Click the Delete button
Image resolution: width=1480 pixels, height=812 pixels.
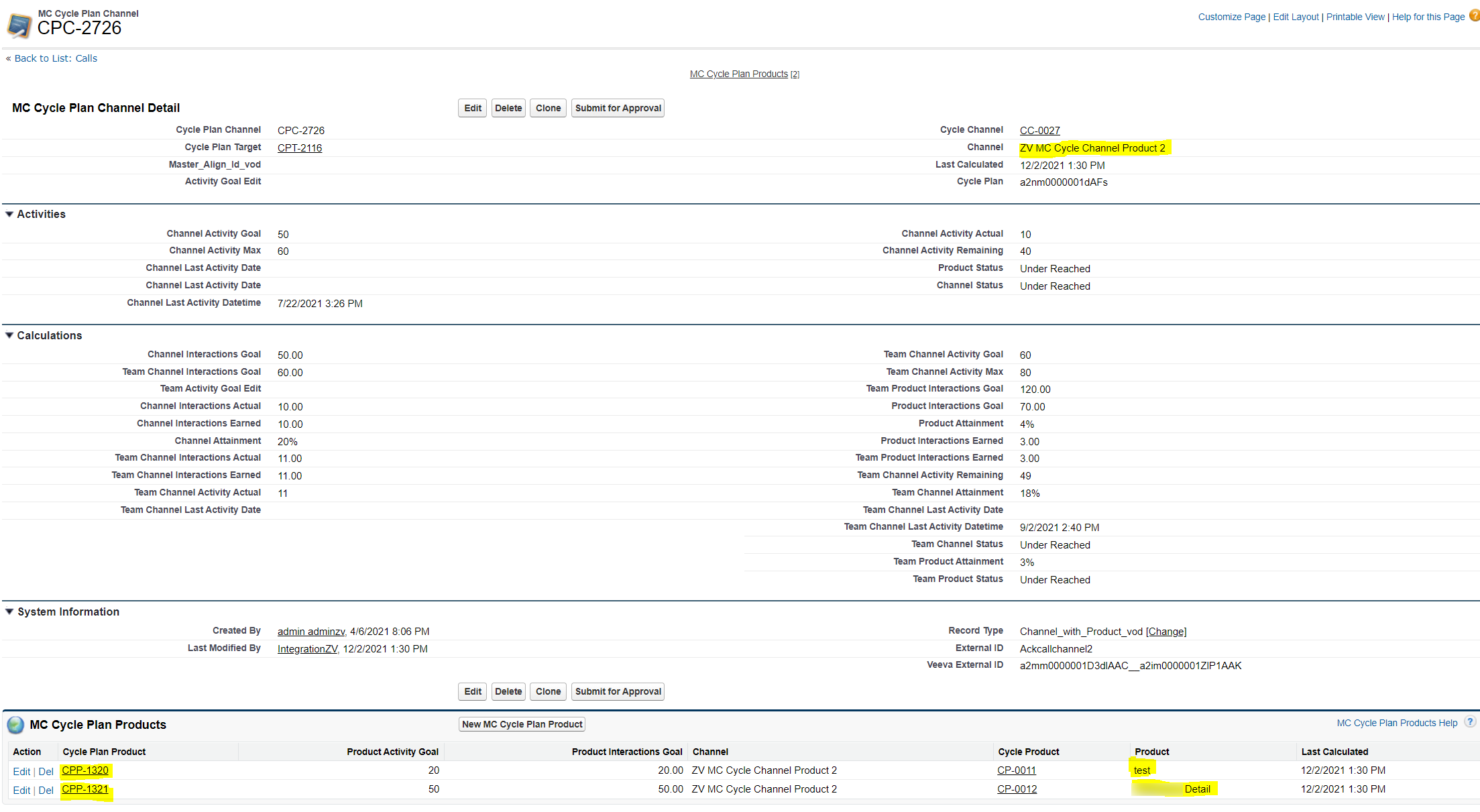[x=508, y=107]
